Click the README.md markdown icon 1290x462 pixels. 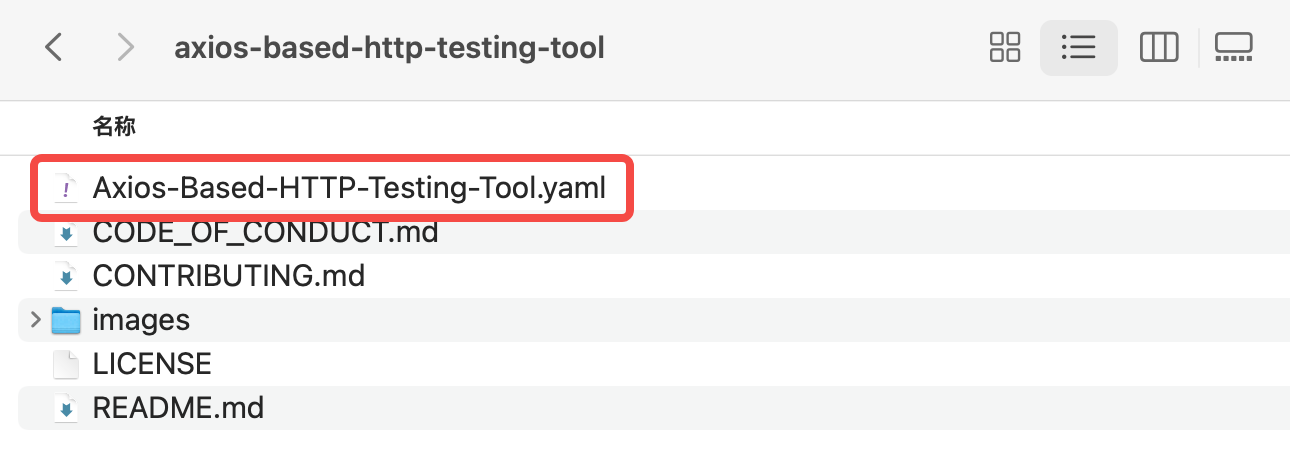tap(66, 408)
